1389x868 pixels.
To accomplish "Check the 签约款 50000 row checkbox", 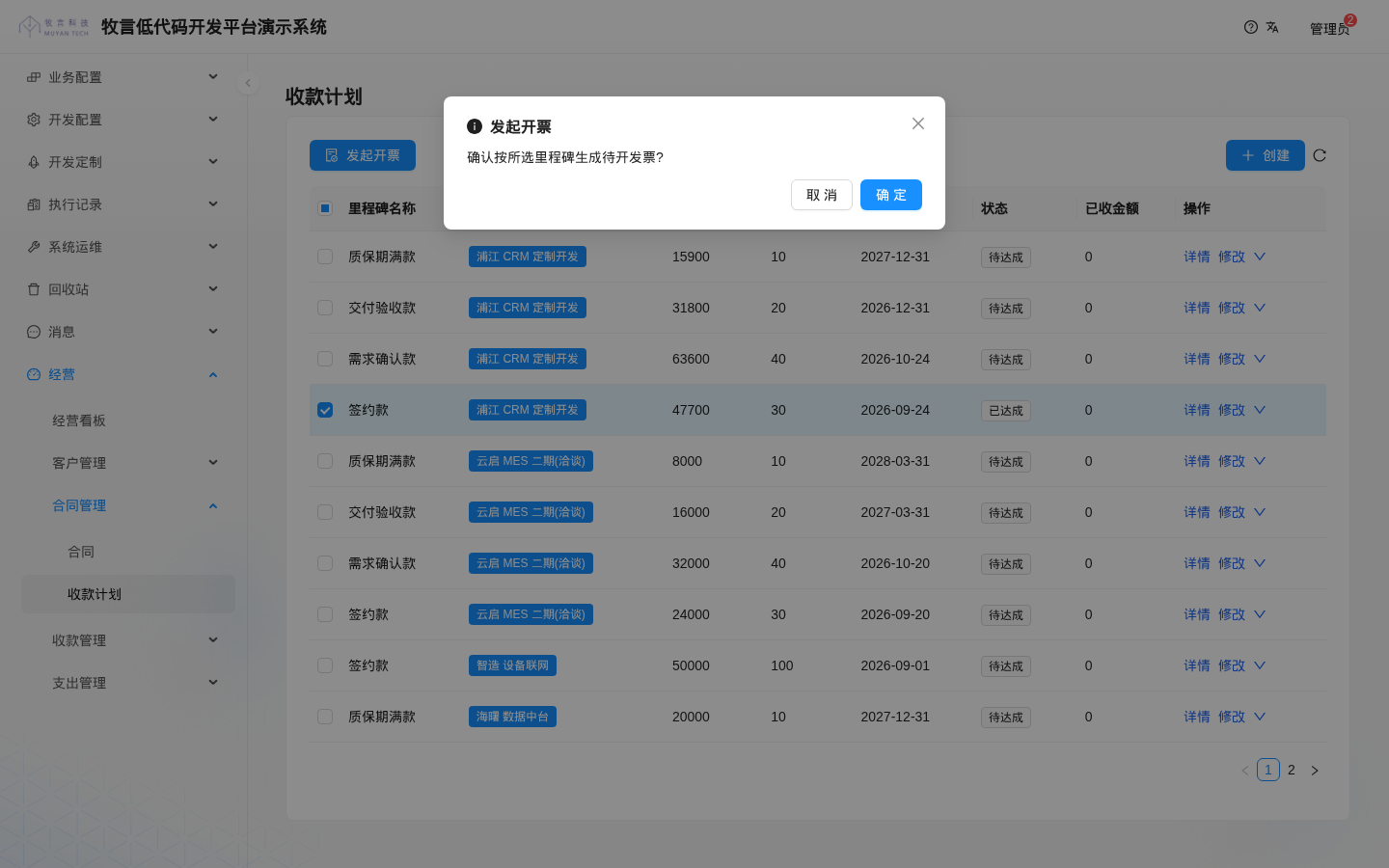I will 325,665.
